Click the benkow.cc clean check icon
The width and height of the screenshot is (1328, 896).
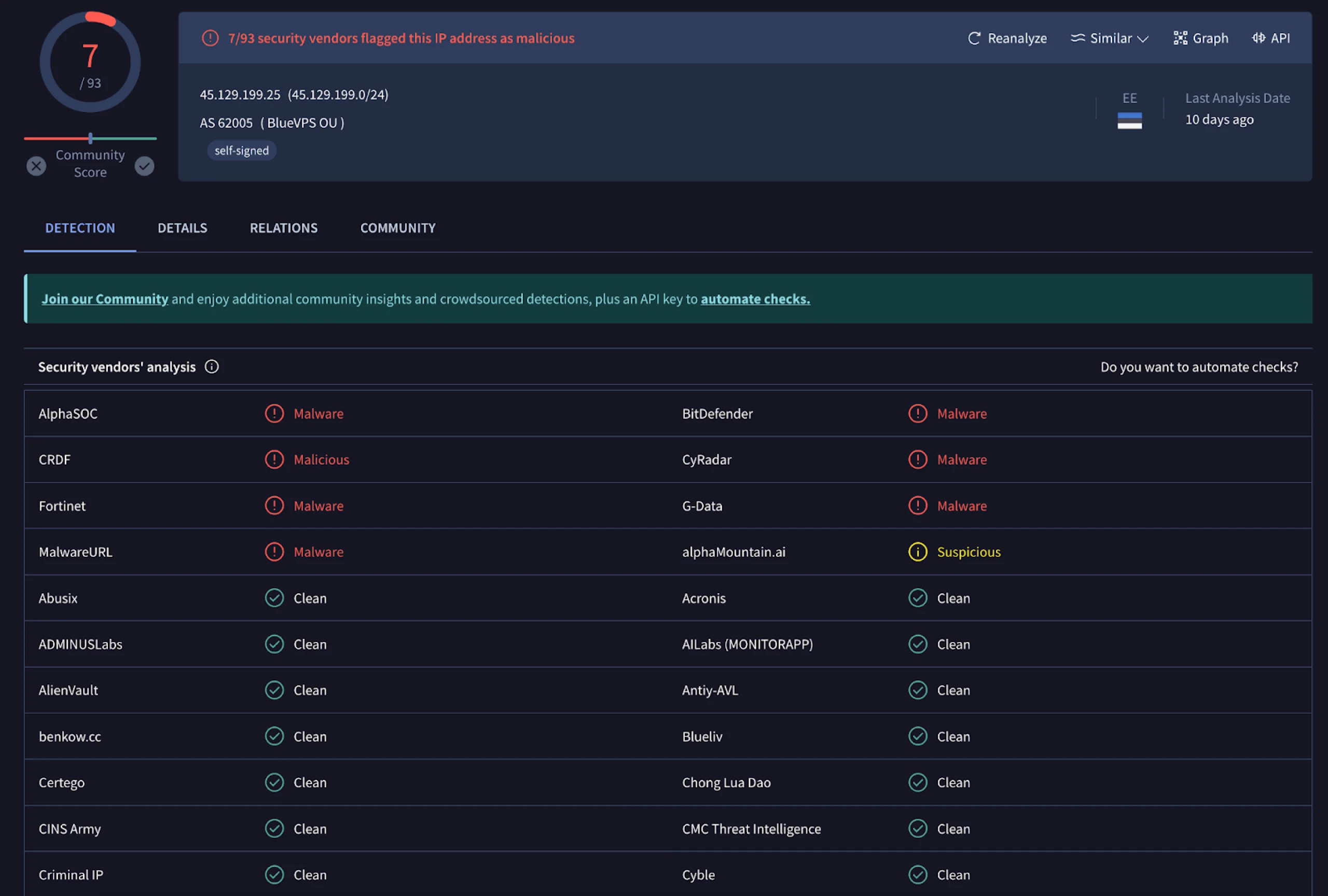pos(274,736)
